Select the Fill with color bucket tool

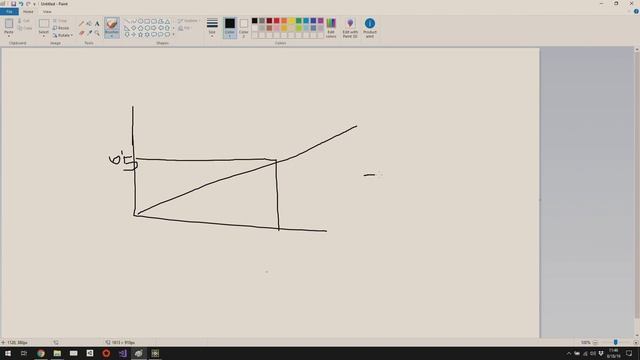(x=89, y=24)
